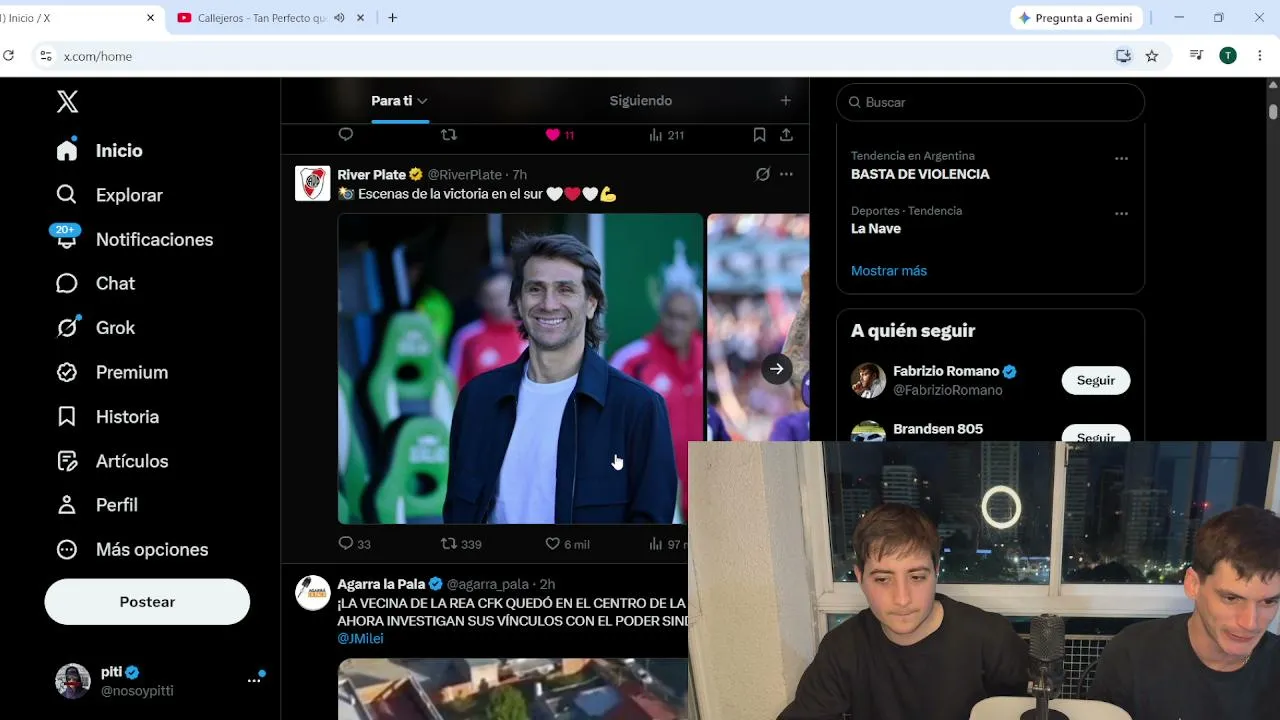Image resolution: width=1280 pixels, height=720 pixels.
Task: Open Chrome profile T avatar menu
Action: 1228,56
